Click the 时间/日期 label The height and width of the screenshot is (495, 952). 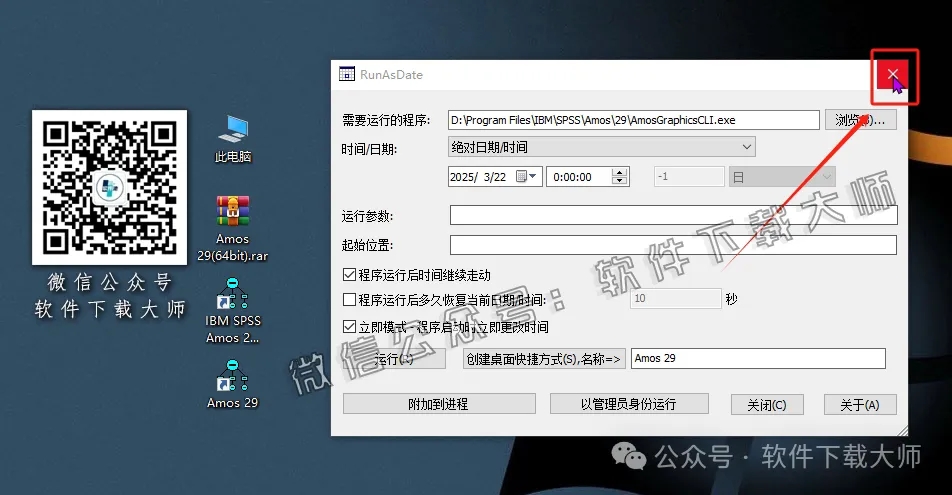(x=369, y=149)
